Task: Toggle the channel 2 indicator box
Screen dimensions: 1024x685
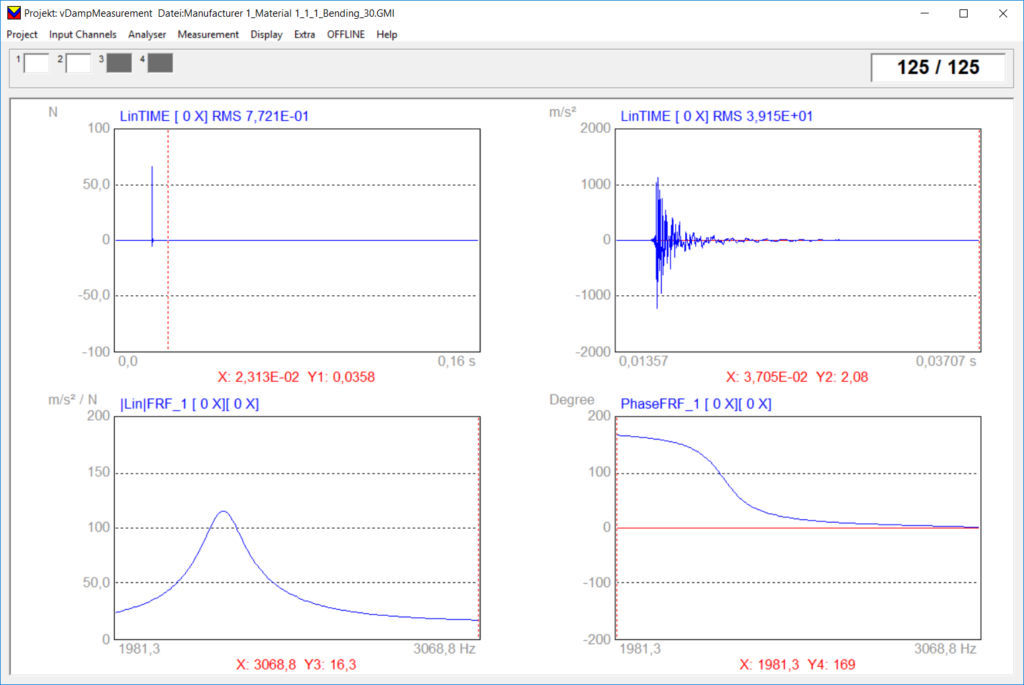Action: pos(79,62)
